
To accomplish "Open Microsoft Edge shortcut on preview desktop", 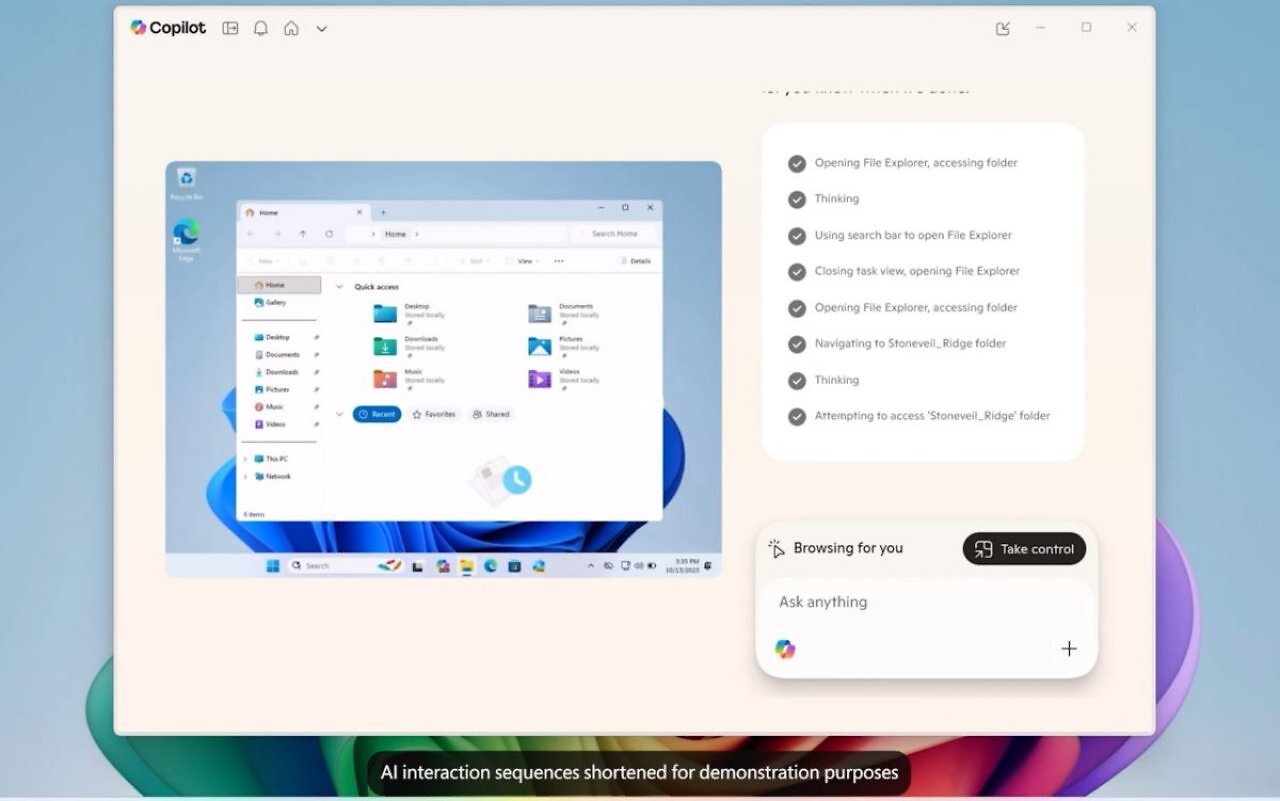I will 186,241.
